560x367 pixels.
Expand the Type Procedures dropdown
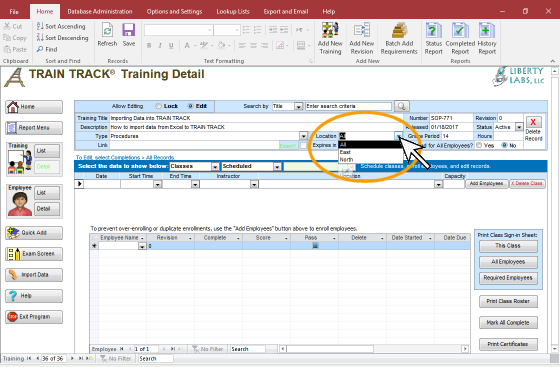coord(303,136)
